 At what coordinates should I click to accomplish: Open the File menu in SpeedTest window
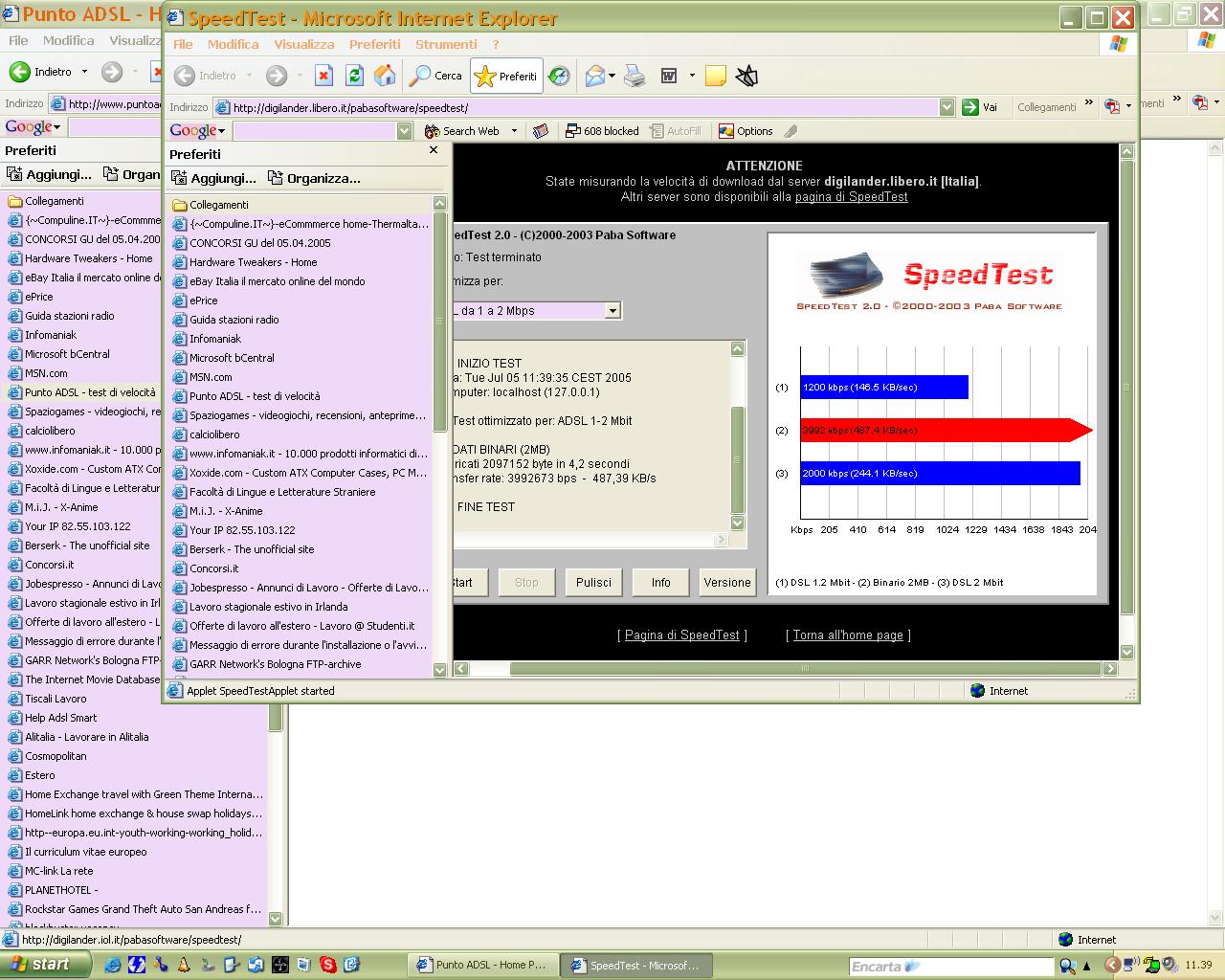pos(183,44)
